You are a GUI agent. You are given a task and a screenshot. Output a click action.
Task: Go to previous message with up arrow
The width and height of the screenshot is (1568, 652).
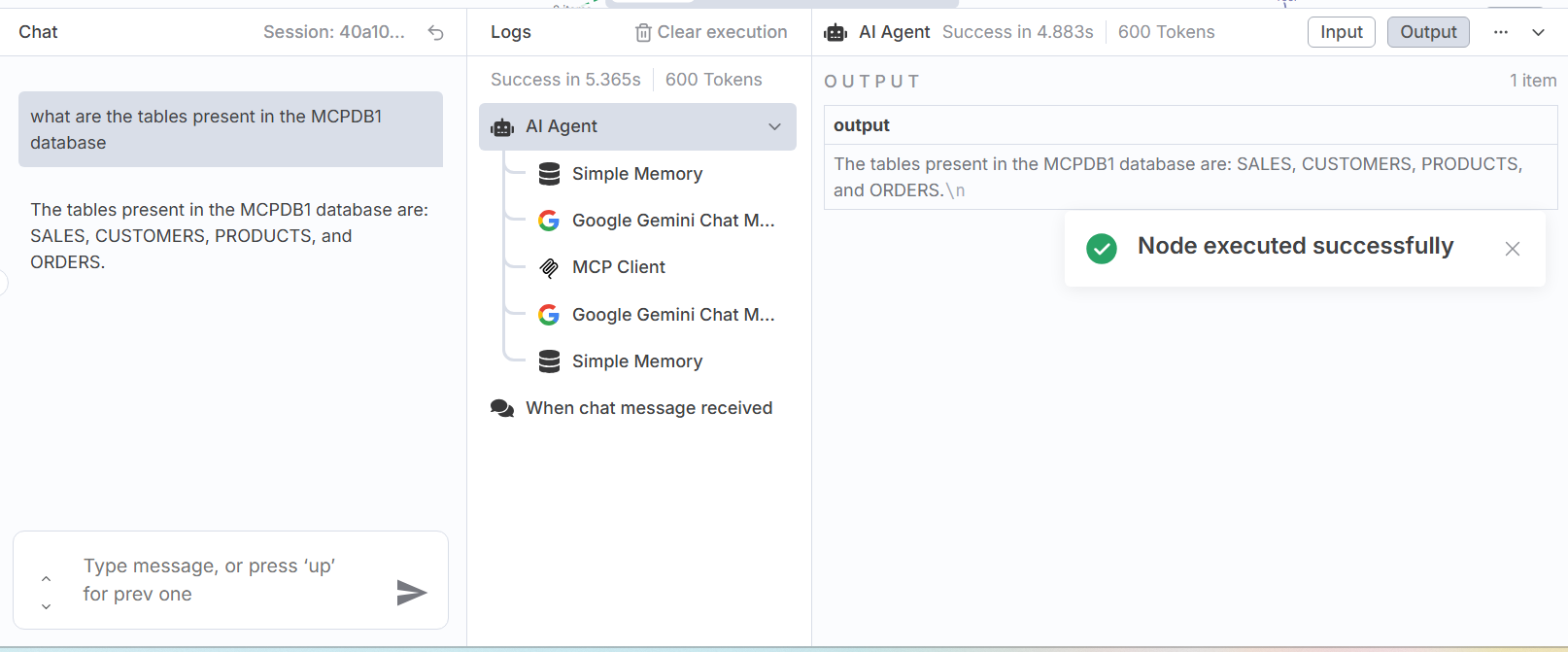point(46,578)
